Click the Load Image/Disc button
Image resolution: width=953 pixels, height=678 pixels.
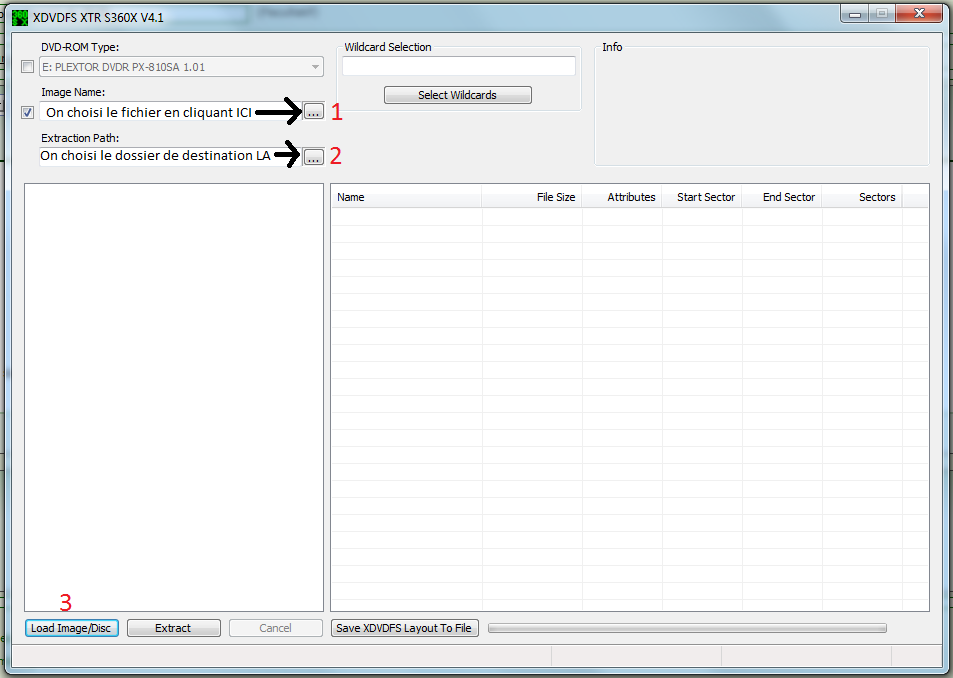(72, 628)
